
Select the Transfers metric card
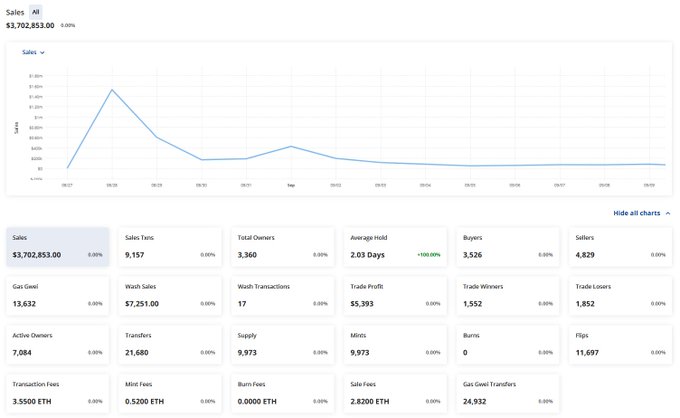click(170, 345)
